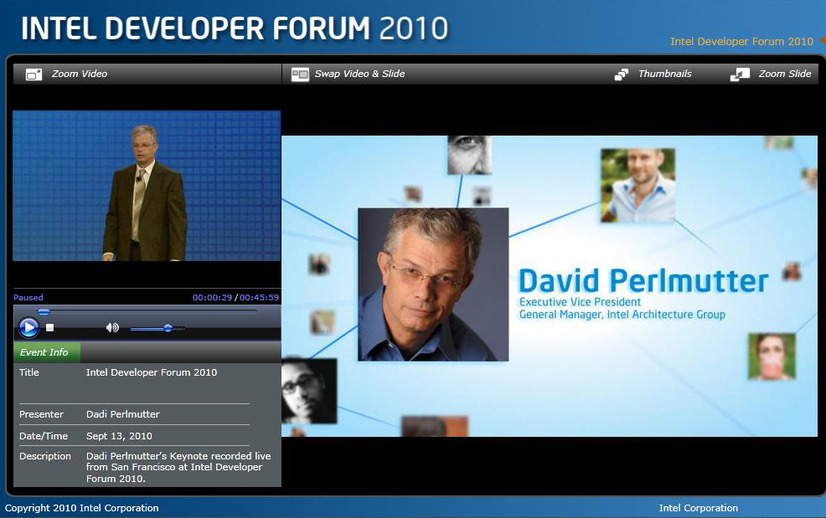This screenshot has width=826, height=518.
Task: Click the Date/Time field label
Action: 43,436
